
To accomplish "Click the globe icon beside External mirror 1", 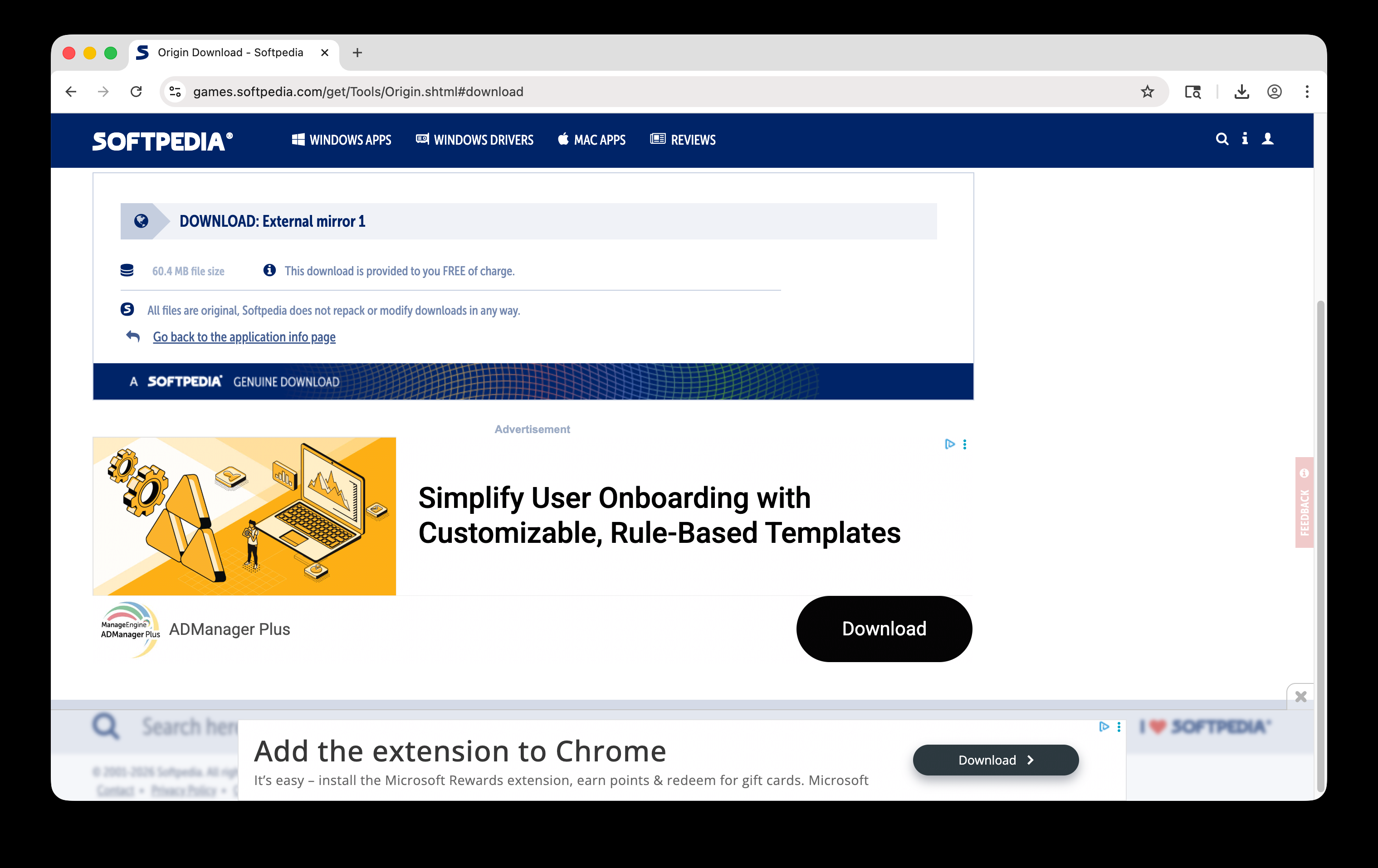I will (141, 221).
